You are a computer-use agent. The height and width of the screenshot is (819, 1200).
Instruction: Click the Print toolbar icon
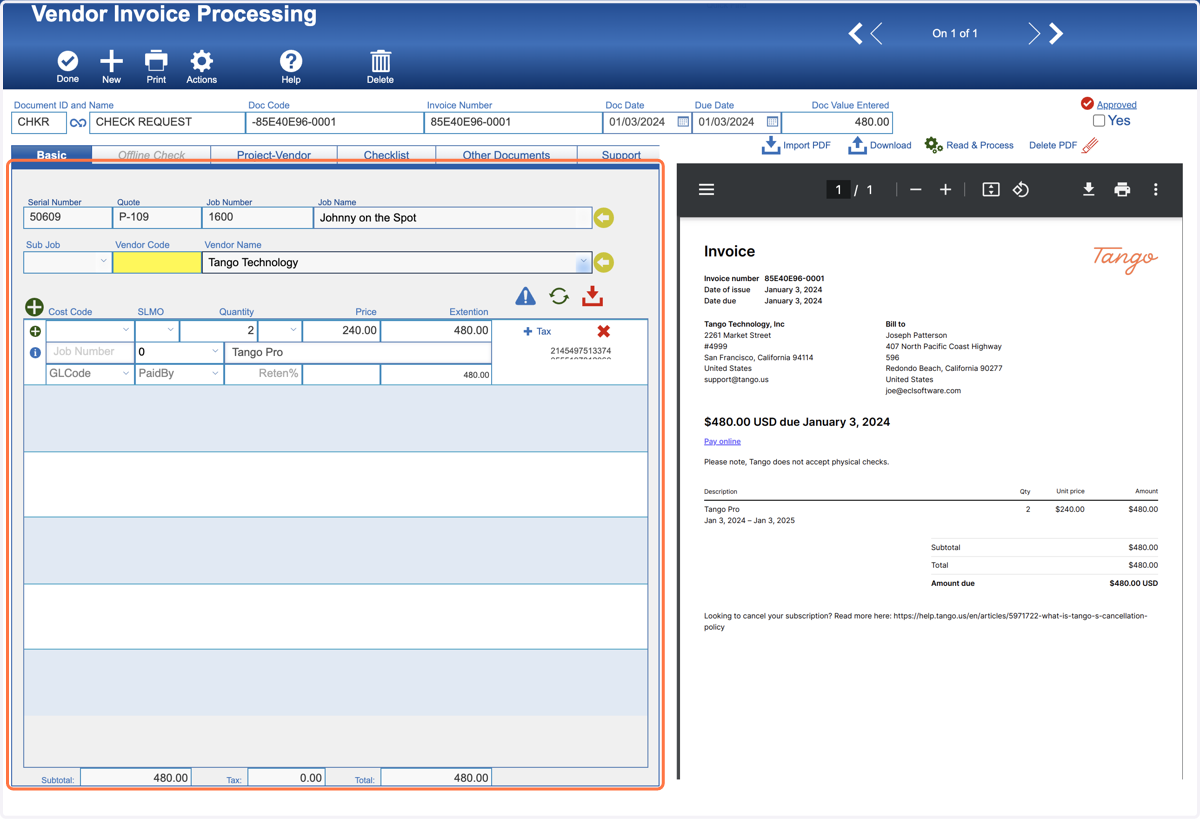coord(156,61)
